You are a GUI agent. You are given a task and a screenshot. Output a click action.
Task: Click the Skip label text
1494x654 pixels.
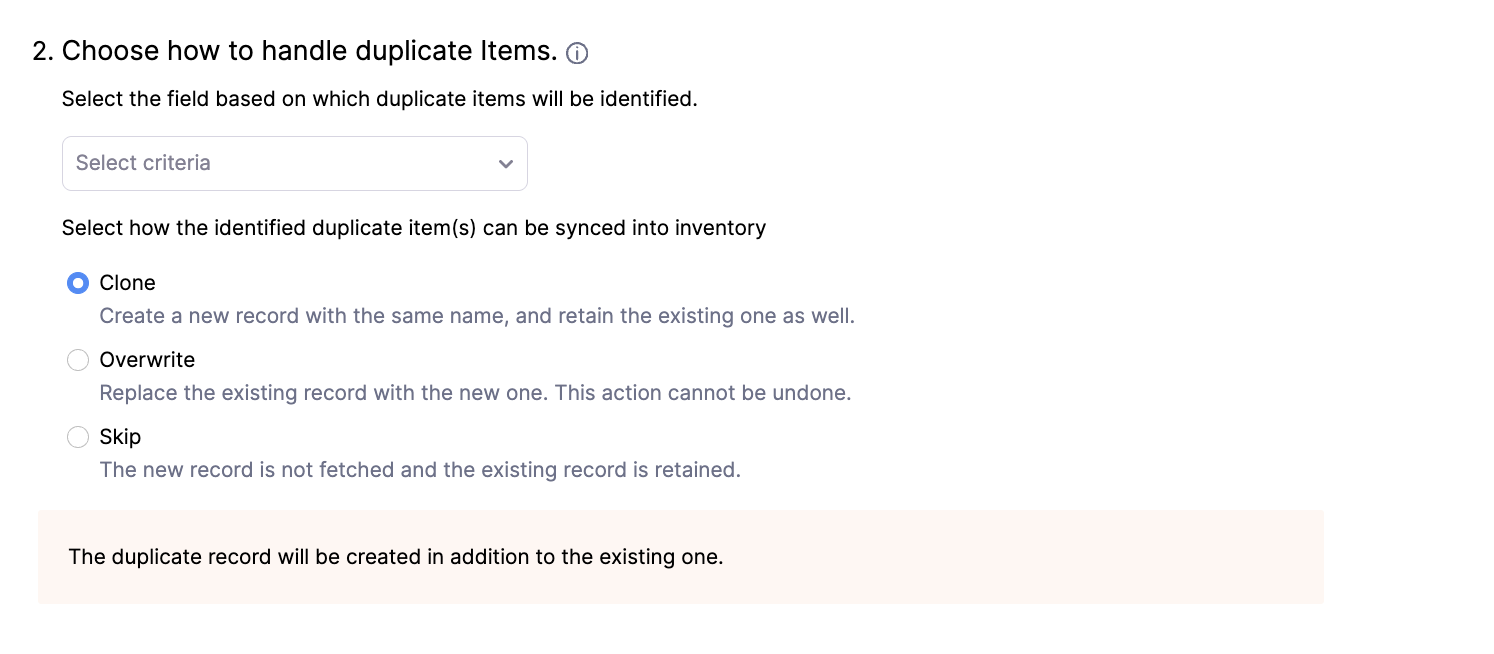pos(120,437)
